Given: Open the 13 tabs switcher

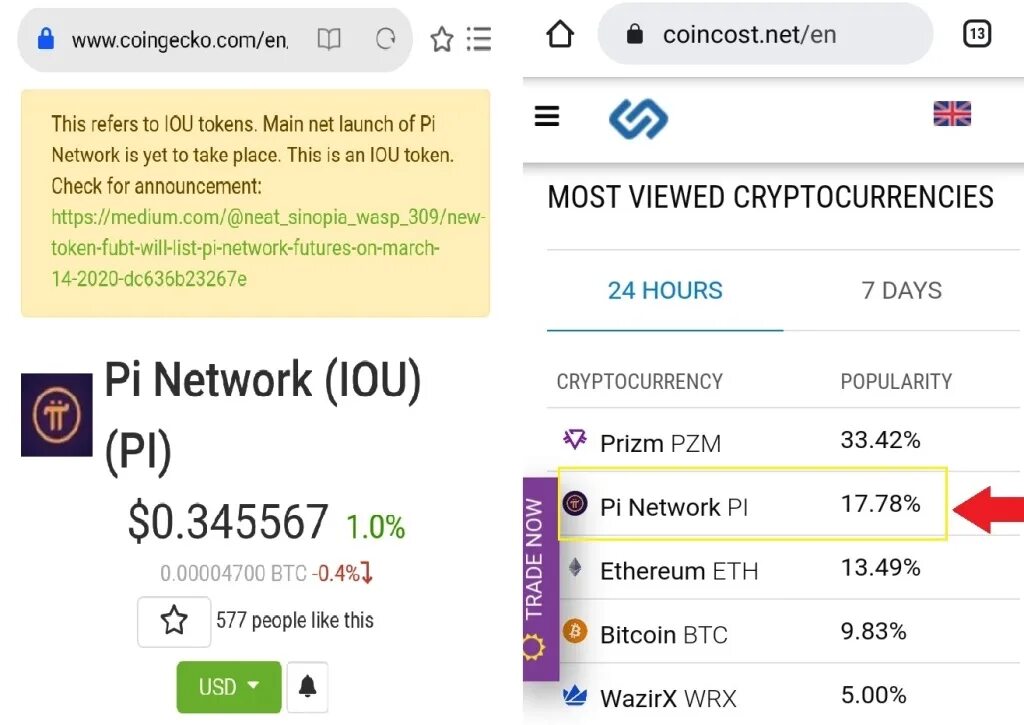Looking at the screenshot, I should (977, 33).
